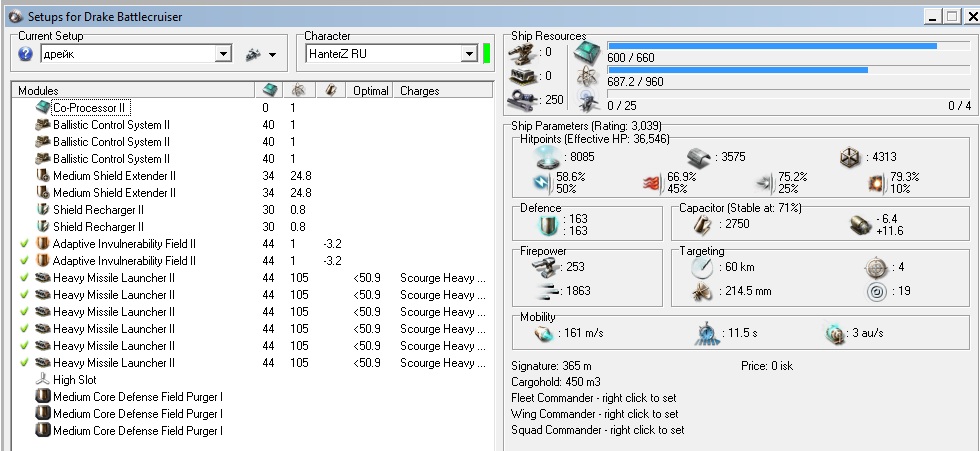Click the warp speed icon showing 3 au/s
The height and width of the screenshot is (451, 980).
point(836,334)
